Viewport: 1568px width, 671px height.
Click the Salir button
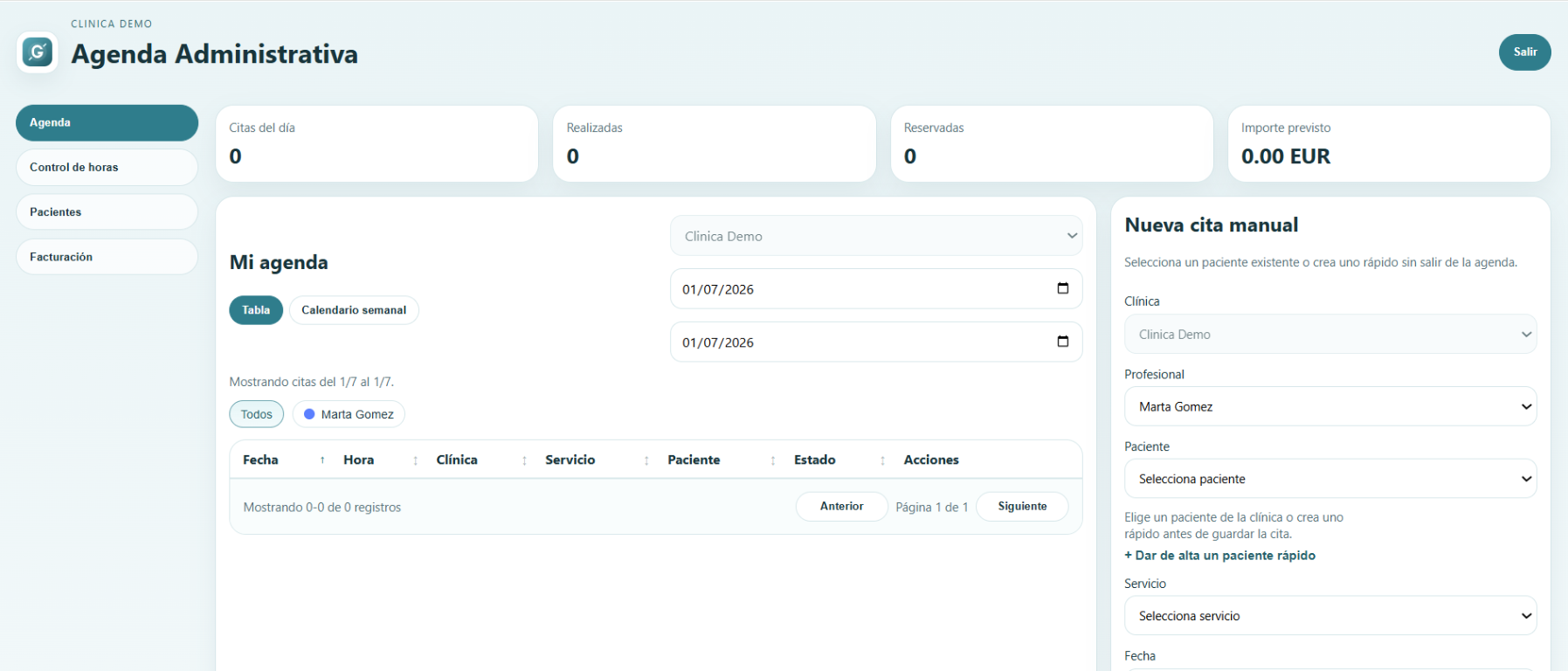(x=1524, y=52)
